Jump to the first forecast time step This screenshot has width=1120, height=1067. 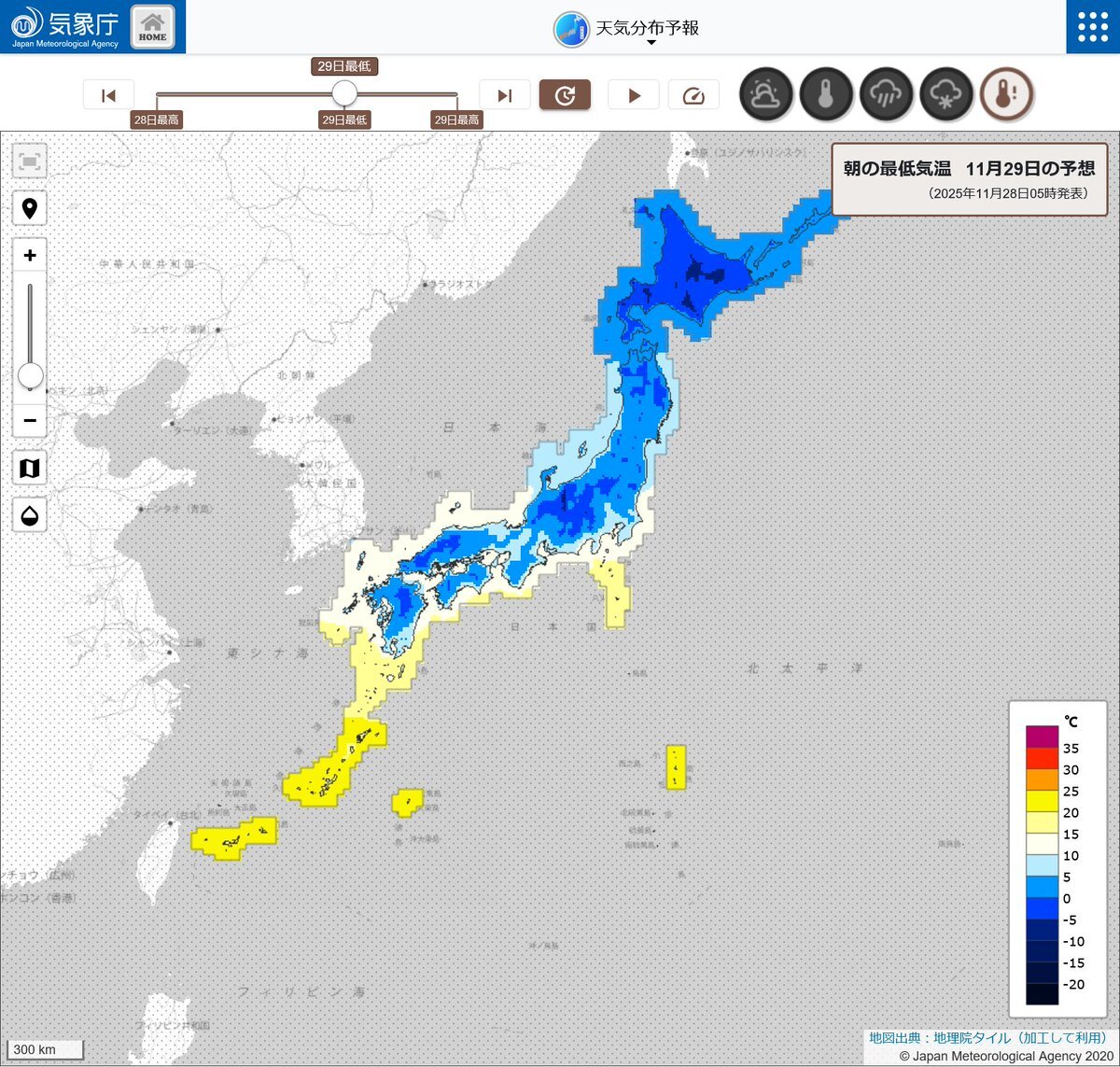click(x=108, y=95)
